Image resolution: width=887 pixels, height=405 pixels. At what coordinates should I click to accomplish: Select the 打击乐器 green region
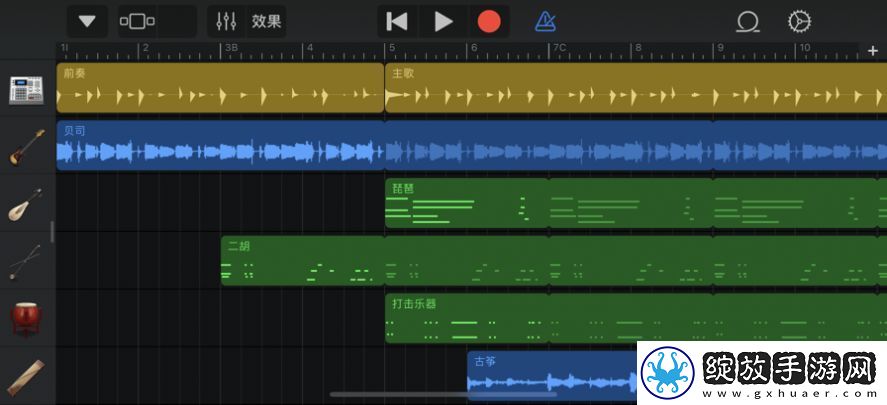[x=467, y=318]
